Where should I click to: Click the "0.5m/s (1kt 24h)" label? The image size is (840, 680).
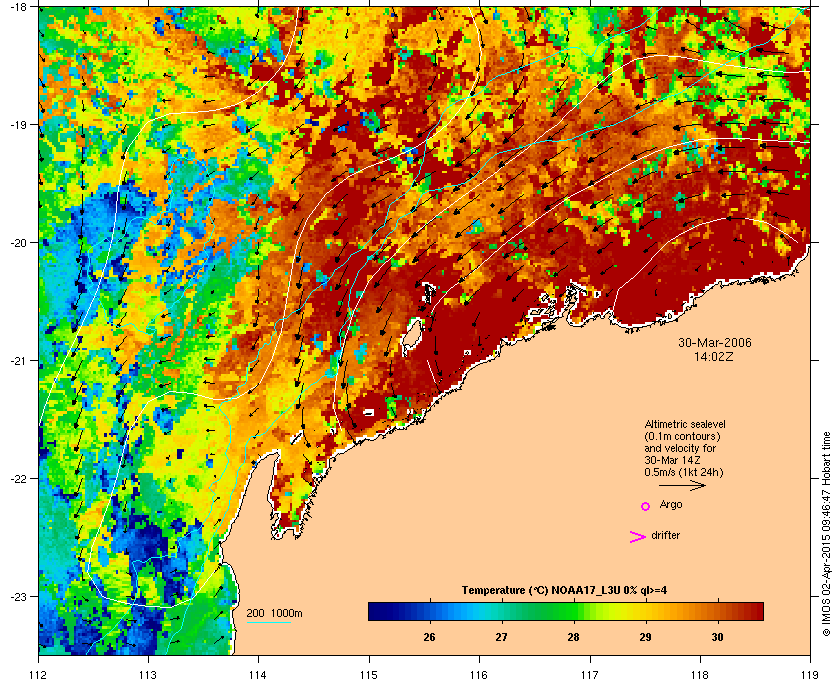pyautogui.click(x=684, y=473)
